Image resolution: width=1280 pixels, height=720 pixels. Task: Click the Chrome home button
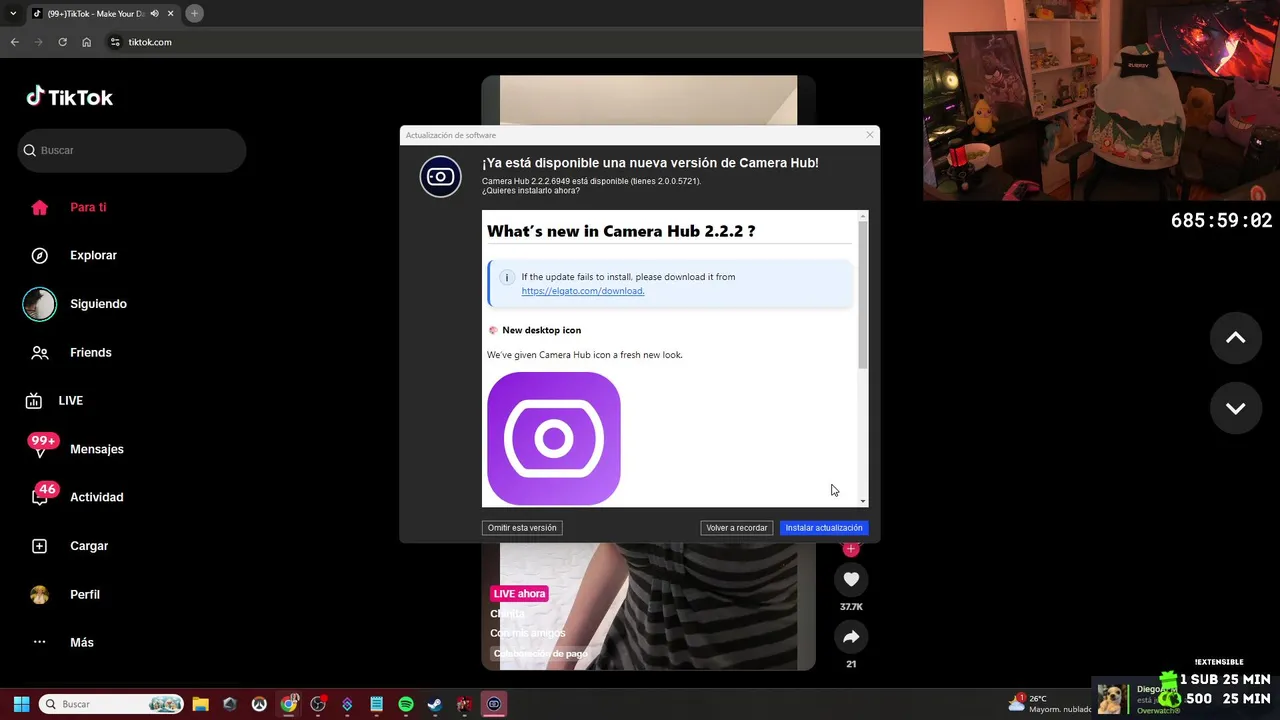click(x=87, y=42)
